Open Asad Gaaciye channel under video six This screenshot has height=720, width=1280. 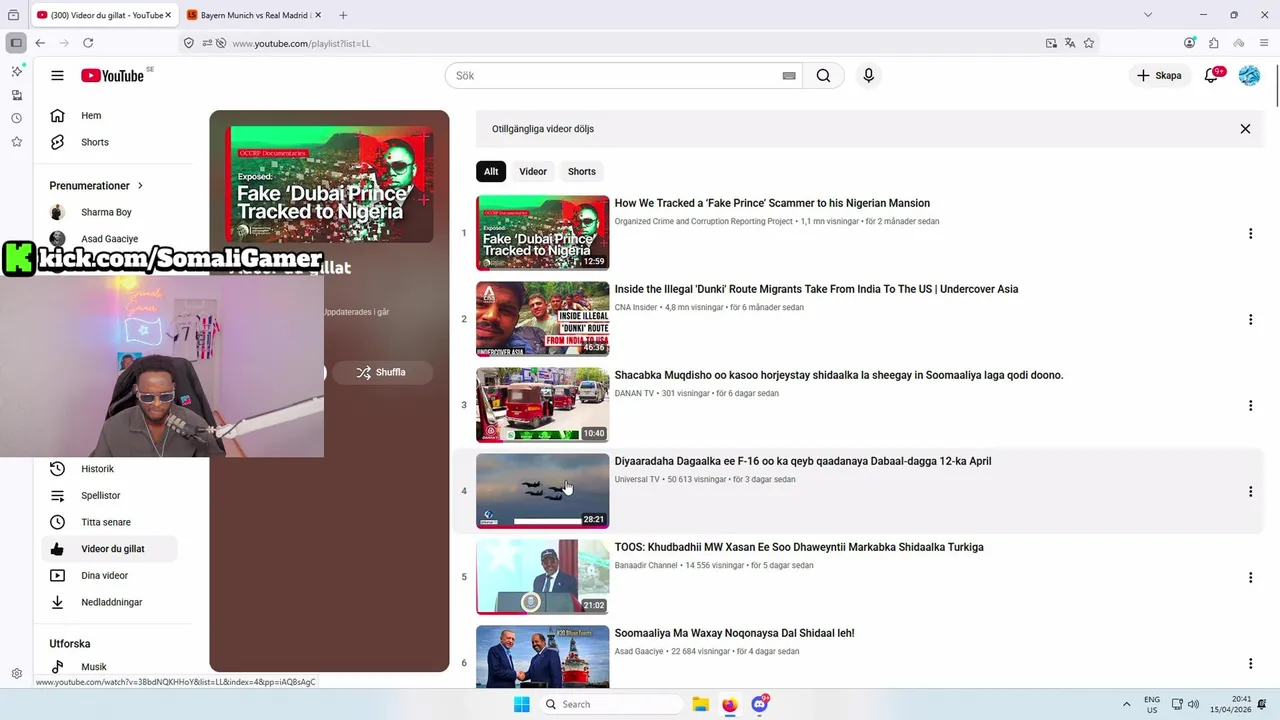[x=639, y=652]
